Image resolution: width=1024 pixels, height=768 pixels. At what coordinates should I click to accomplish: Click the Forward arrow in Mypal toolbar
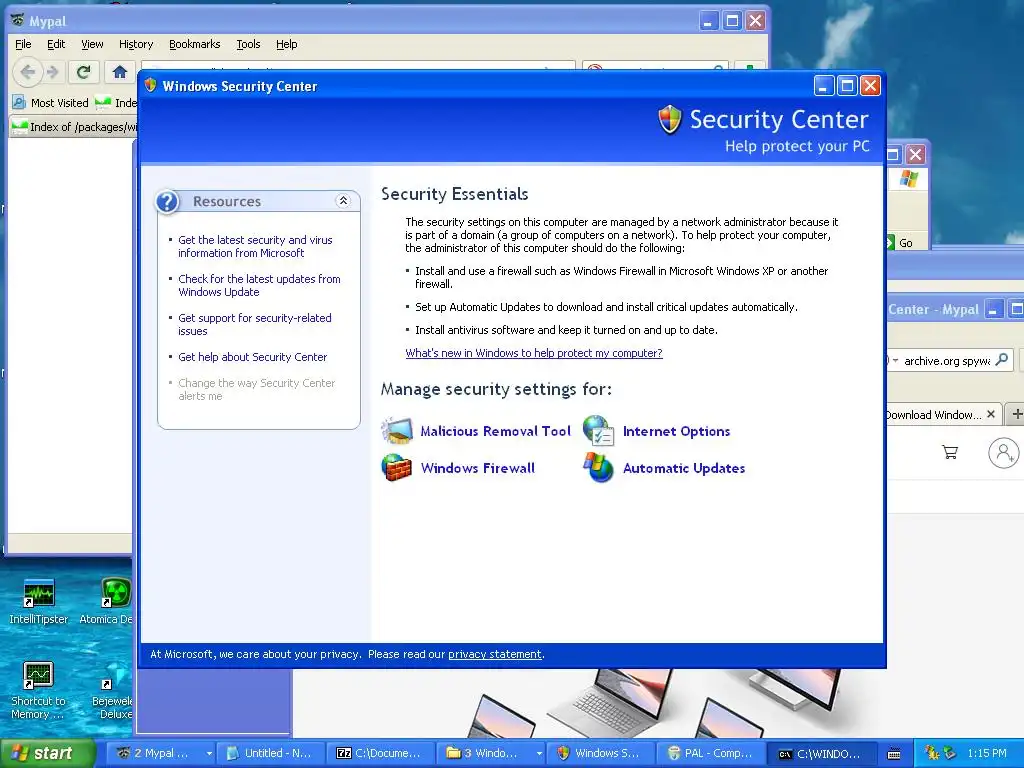click(x=54, y=71)
